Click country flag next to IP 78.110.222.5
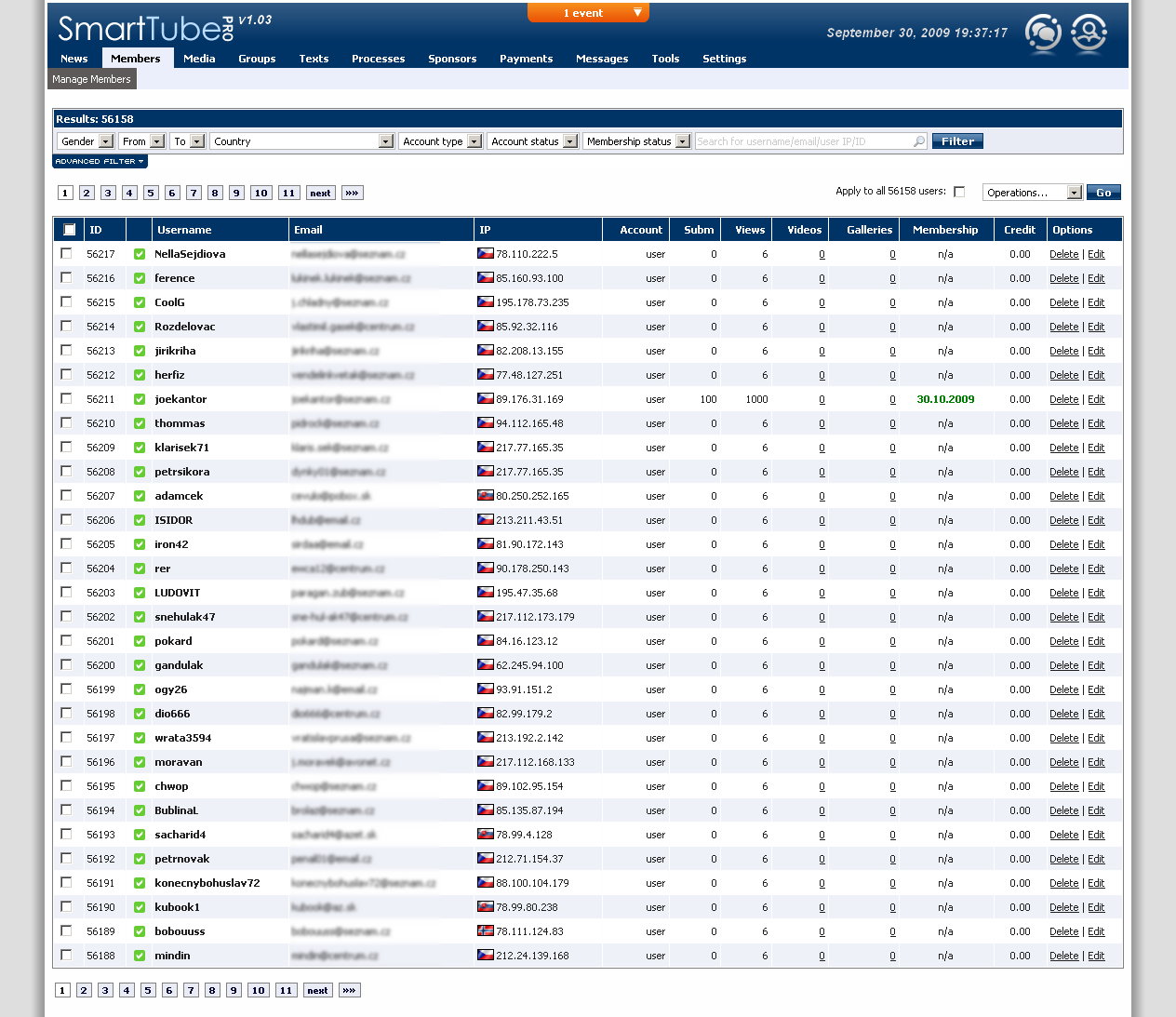 [x=486, y=253]
